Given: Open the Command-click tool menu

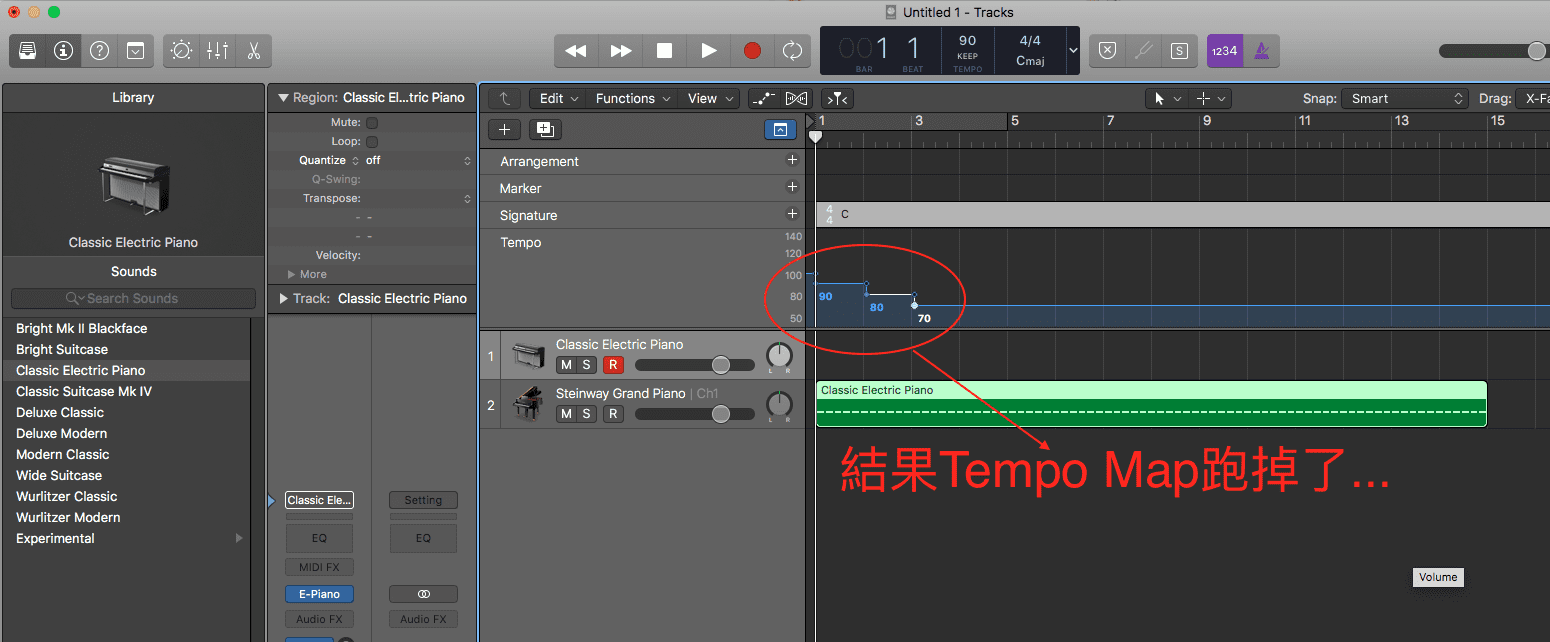Looking at the screenshot, I should [x=1210, y=98].
